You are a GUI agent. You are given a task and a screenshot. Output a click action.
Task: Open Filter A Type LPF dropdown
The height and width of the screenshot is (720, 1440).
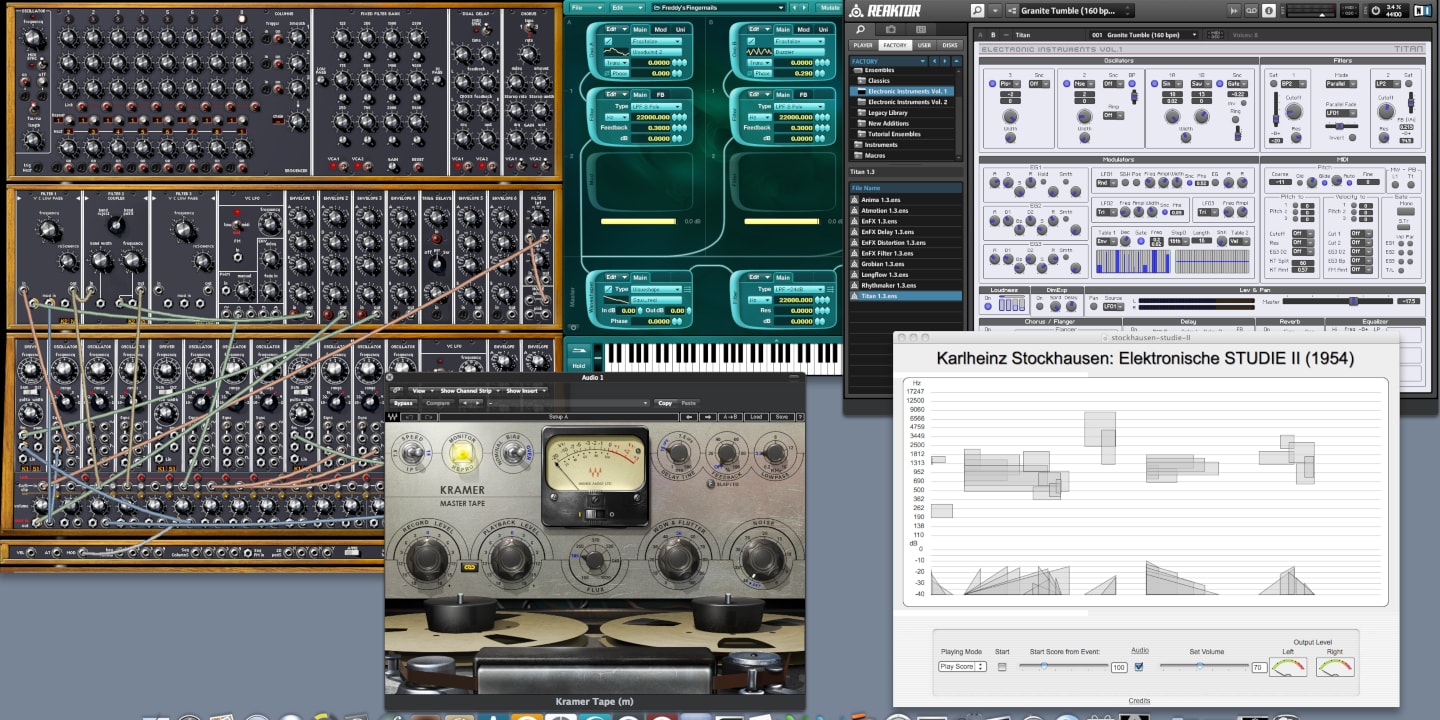coord(656,106)
